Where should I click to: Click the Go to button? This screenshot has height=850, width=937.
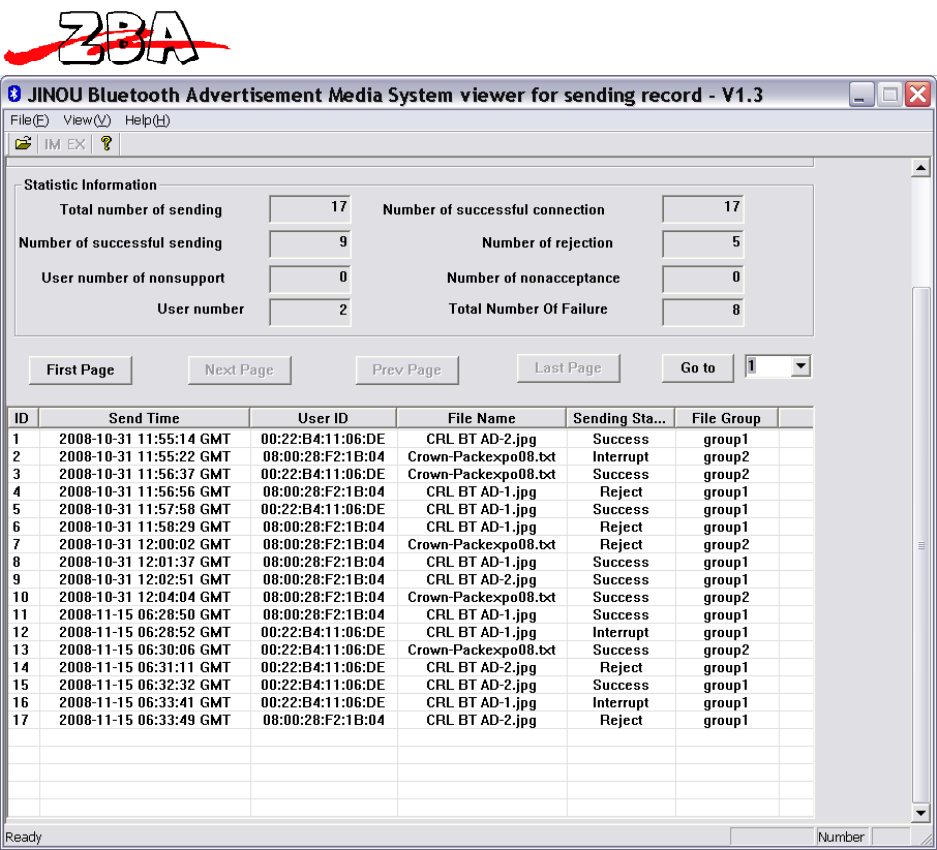697,368
